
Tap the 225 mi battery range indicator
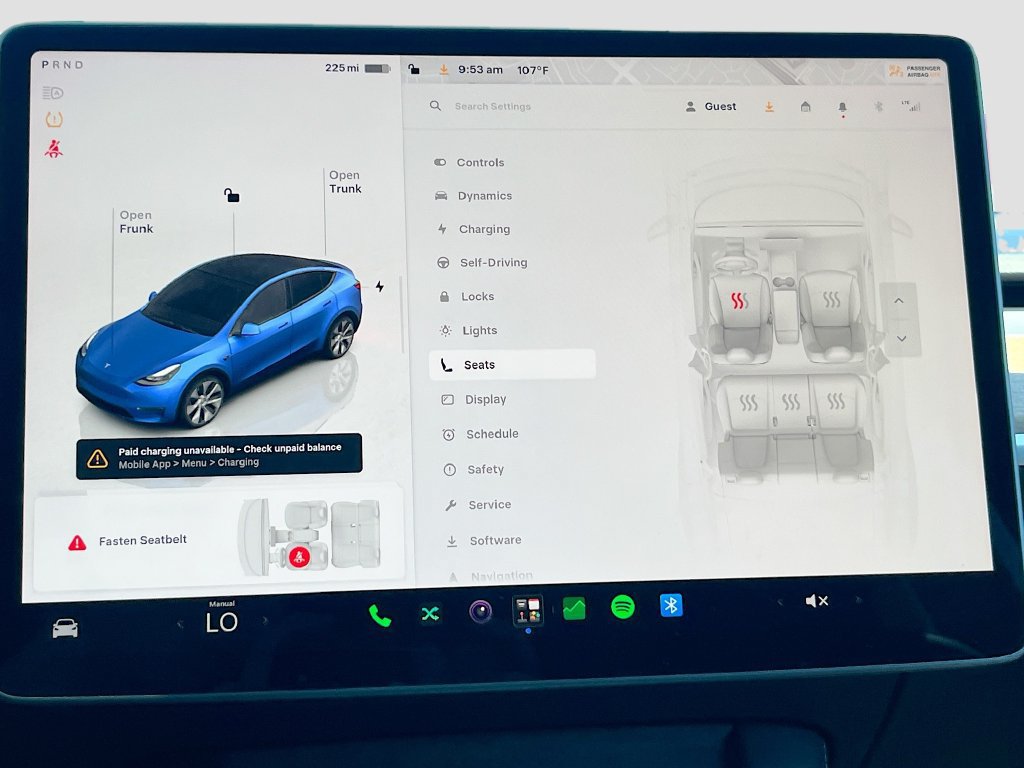357,68
